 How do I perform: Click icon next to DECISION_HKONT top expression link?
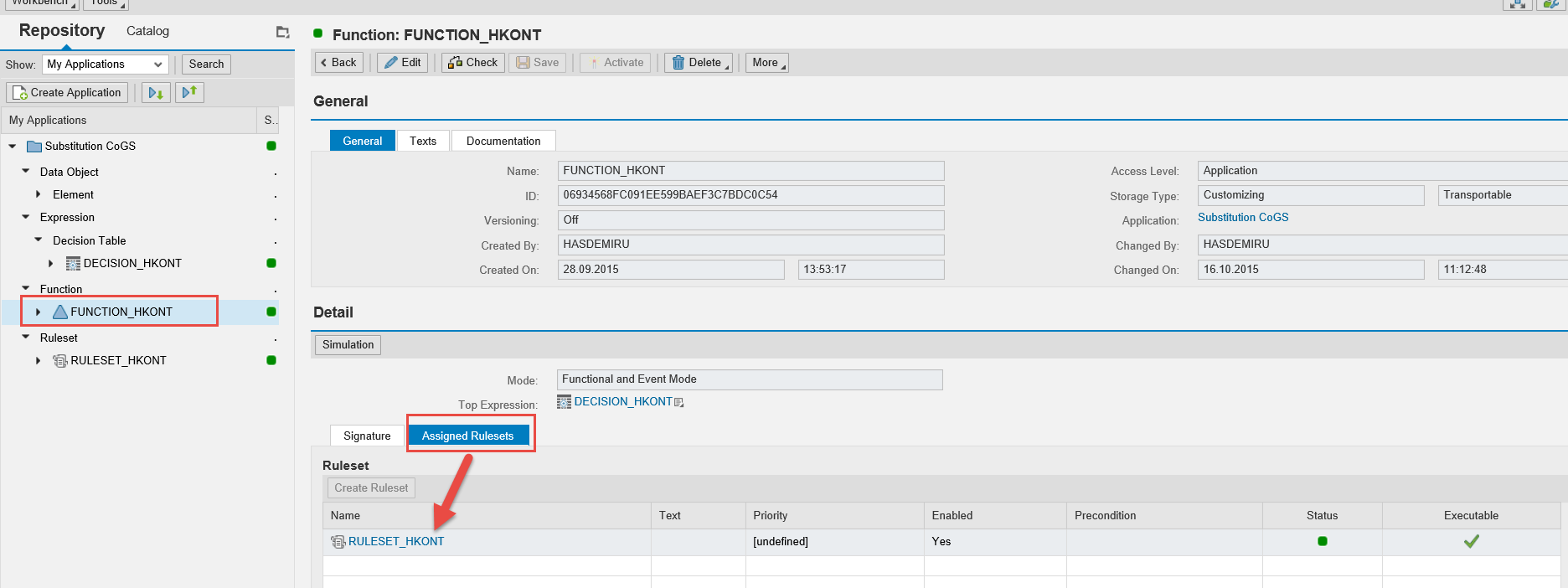pyautogui.click(x=679, y=403)
